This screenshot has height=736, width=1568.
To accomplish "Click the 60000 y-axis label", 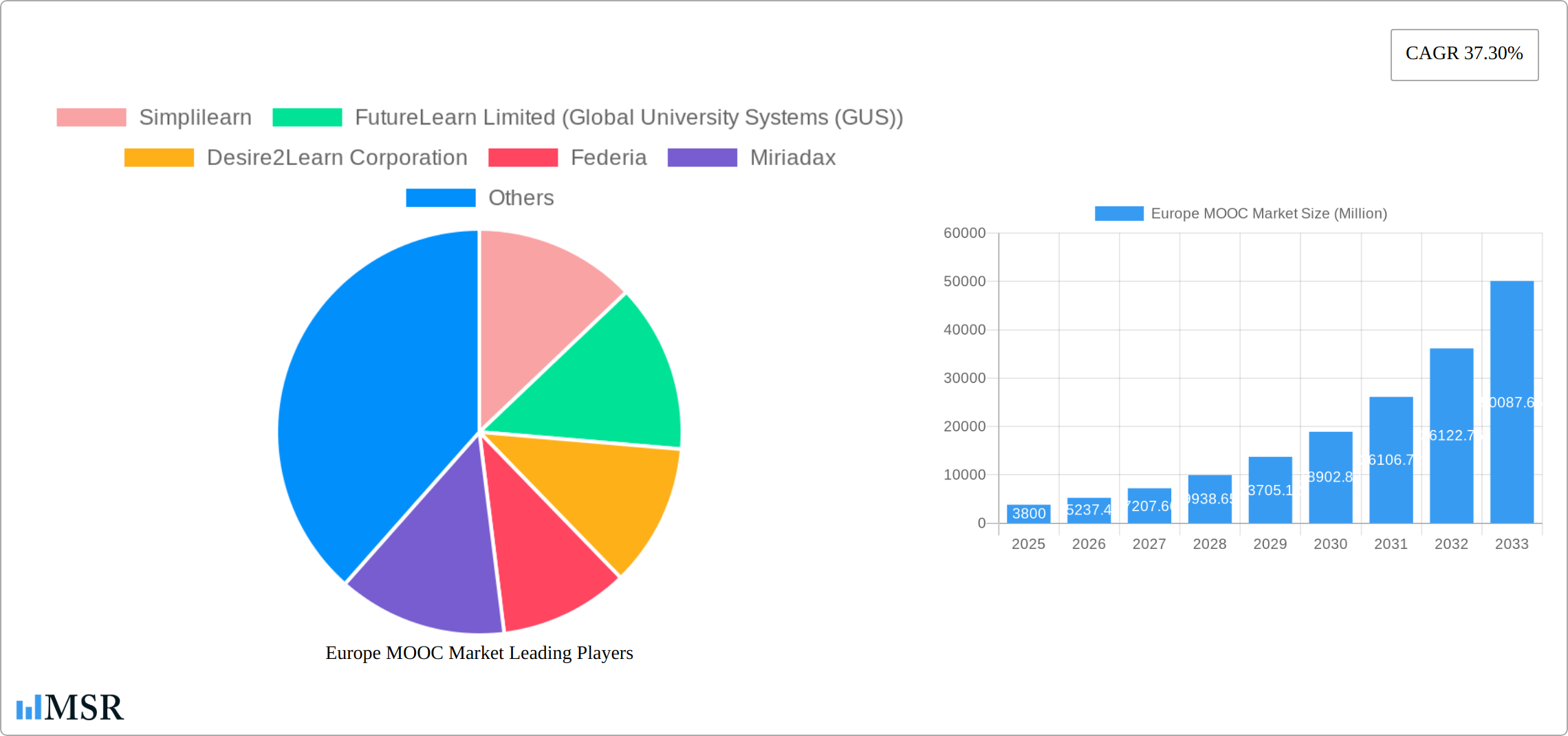I will 964,233.
